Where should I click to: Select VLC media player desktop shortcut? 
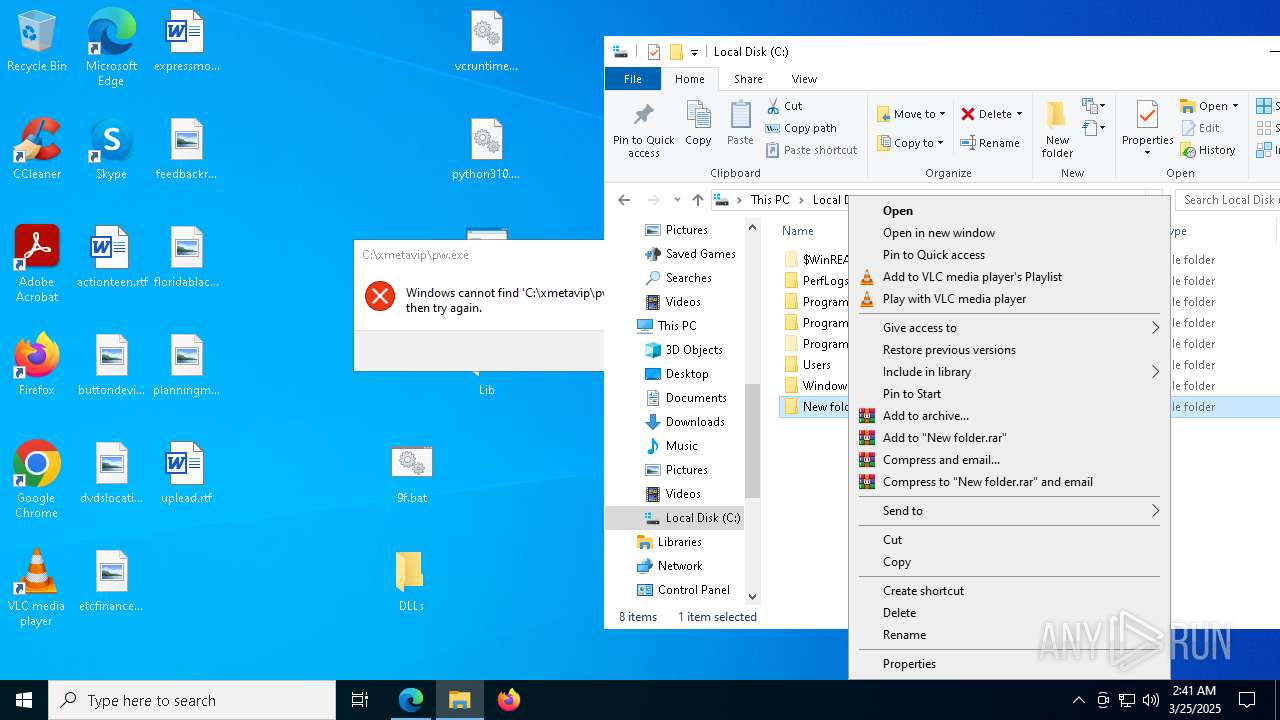coord(37,588)
